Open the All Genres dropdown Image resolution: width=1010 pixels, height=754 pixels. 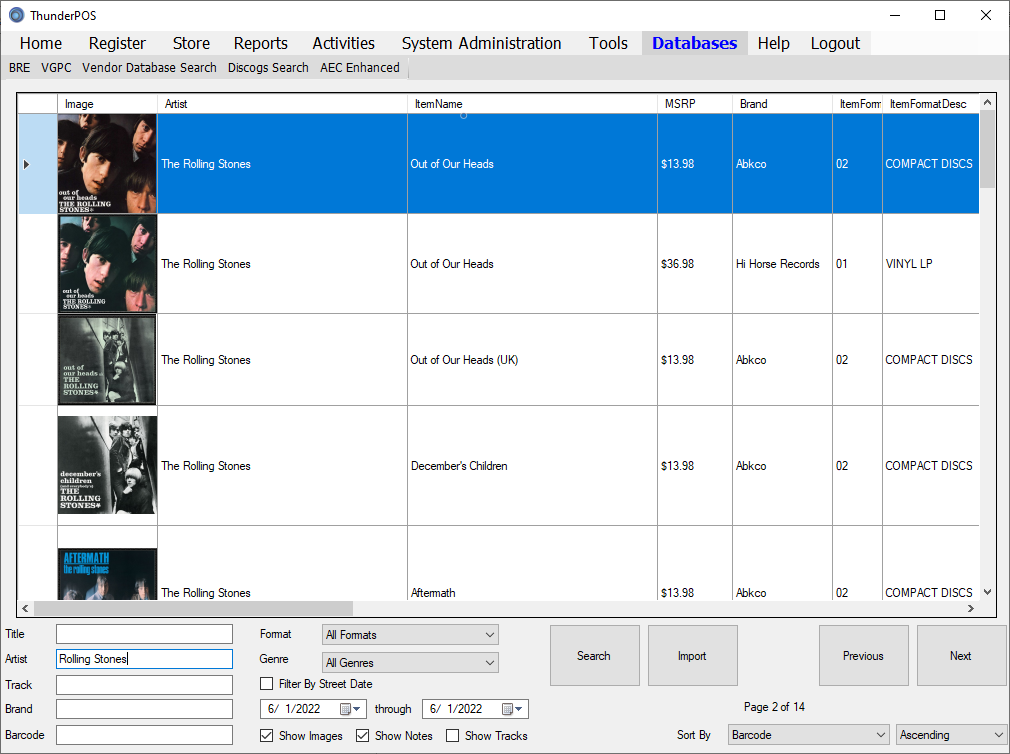click(410, 662)
